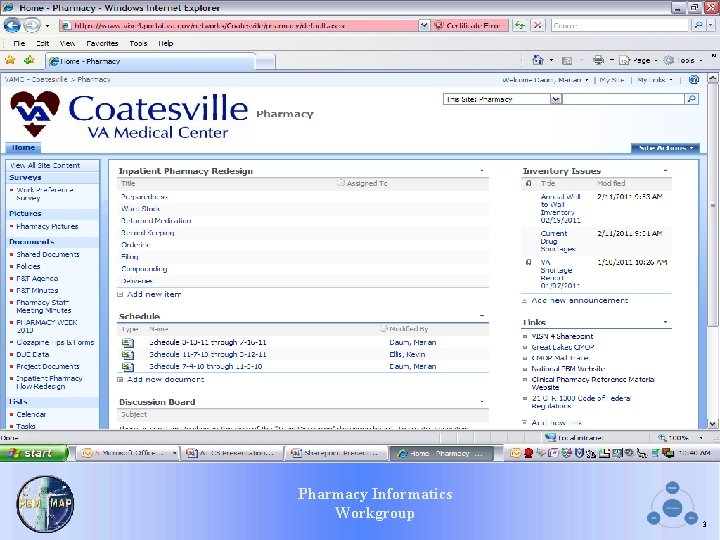Viewport: 720px width, 540px height.
Task: Click the site search magnifier button
Action: pyautogui.click(x=692, y=99)
